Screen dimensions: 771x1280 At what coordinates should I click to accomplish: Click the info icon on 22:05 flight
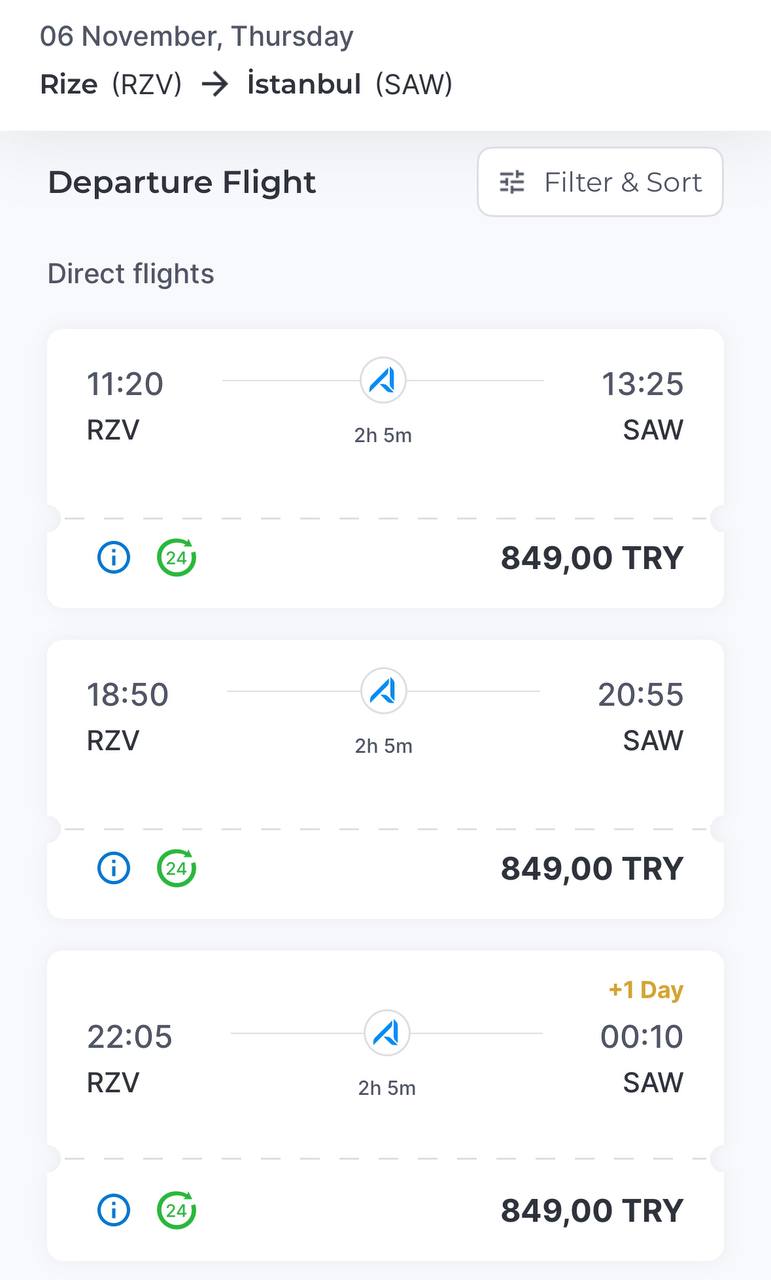(114, 1210)
